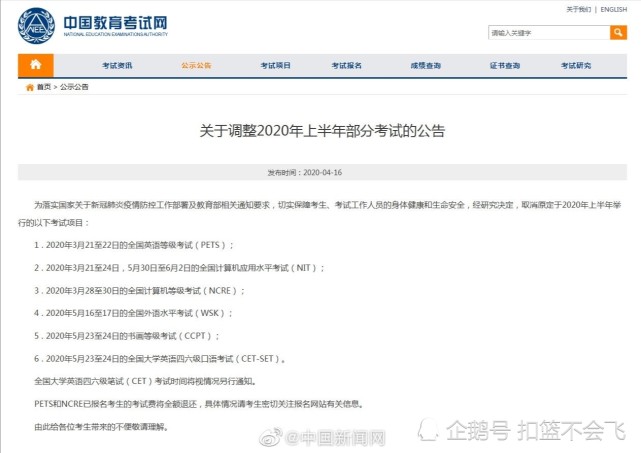Screen dimensions: 641x453
Task: Click list item 2 about NIT exam
Action: 179,268
